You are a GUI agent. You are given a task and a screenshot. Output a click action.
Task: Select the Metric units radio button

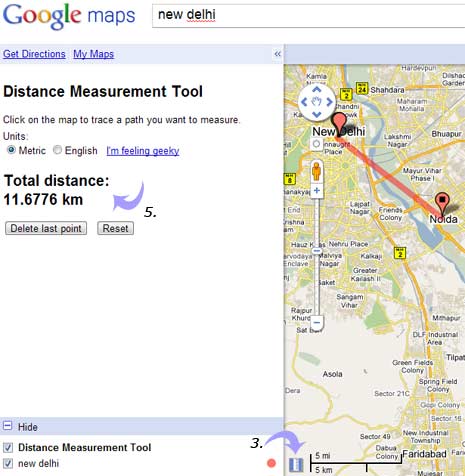[11, 150]
